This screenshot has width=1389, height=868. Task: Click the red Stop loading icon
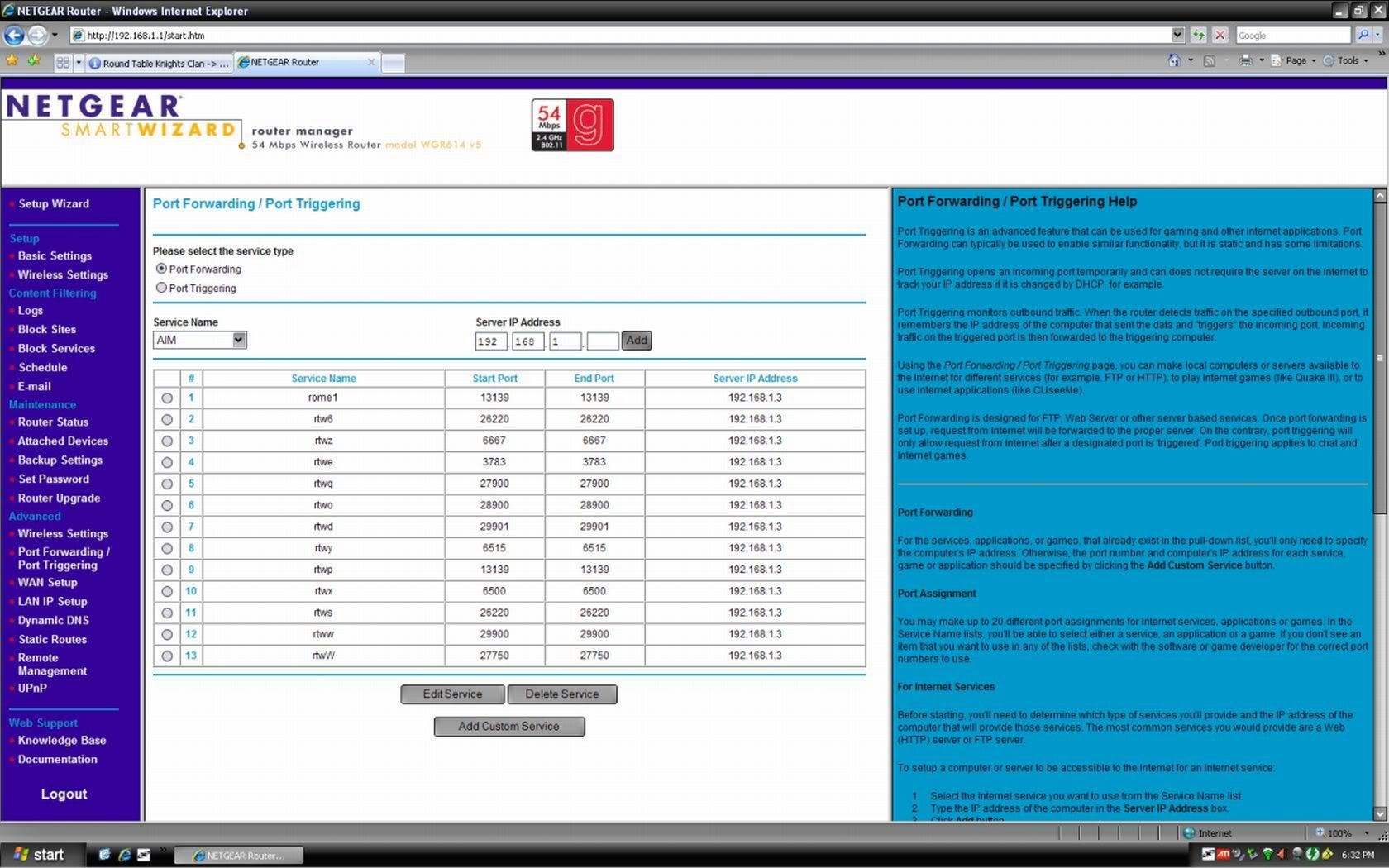[x=1220, y=35]
